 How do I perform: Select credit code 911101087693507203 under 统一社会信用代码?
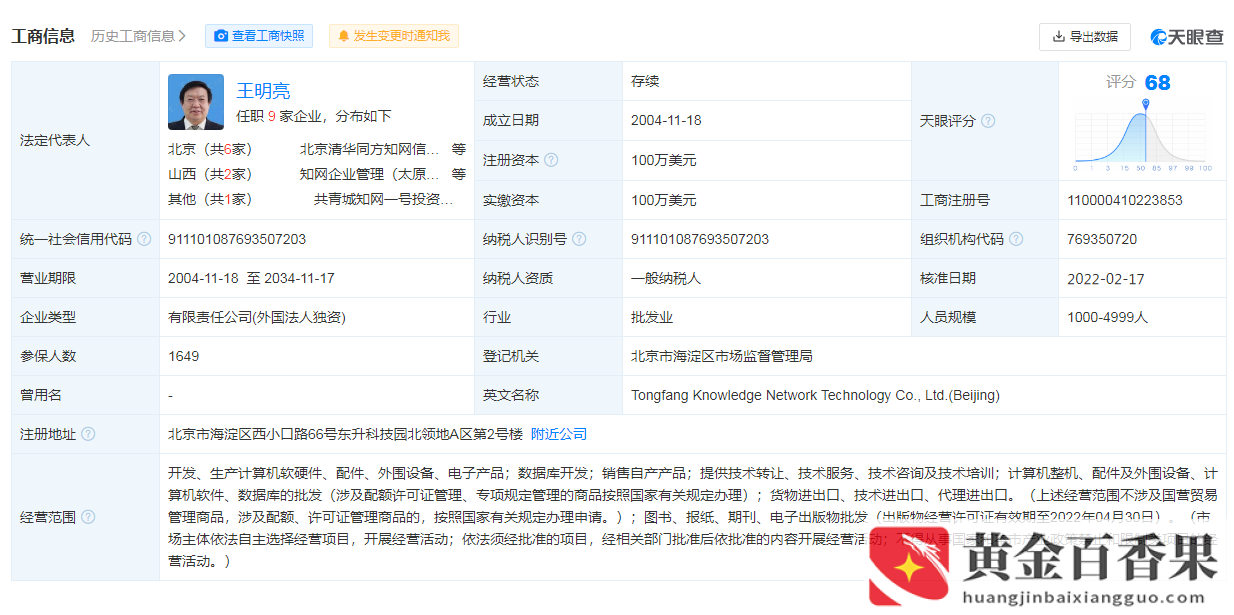click(237, 239)
